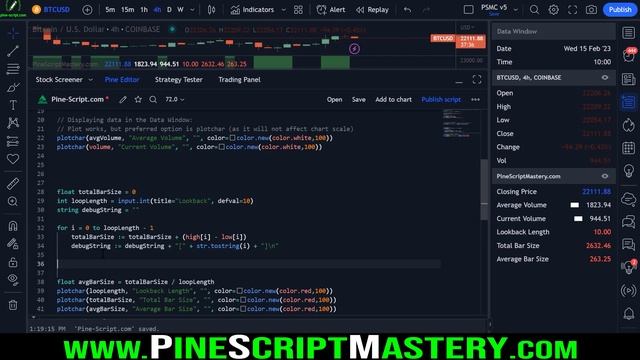Image resolution: width=640 pixels, height=360 pixels.
Task: Undo the last chart action
Action: tap(407, 10)
